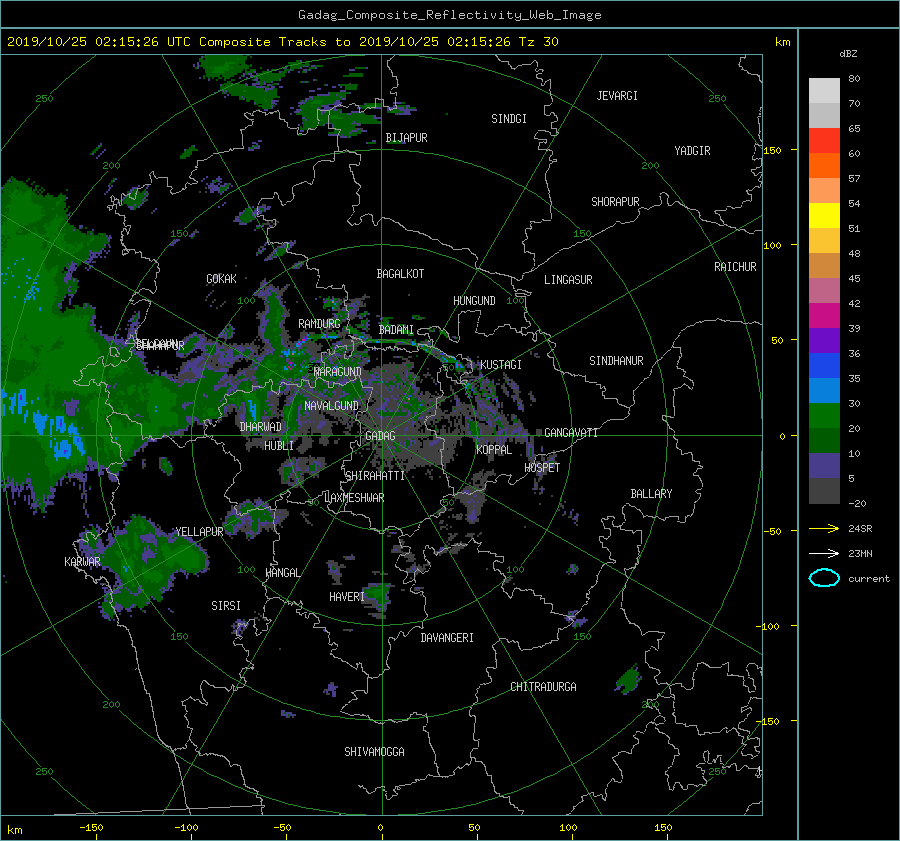Select the 'HUBLI' city label

tap(279, 446)
